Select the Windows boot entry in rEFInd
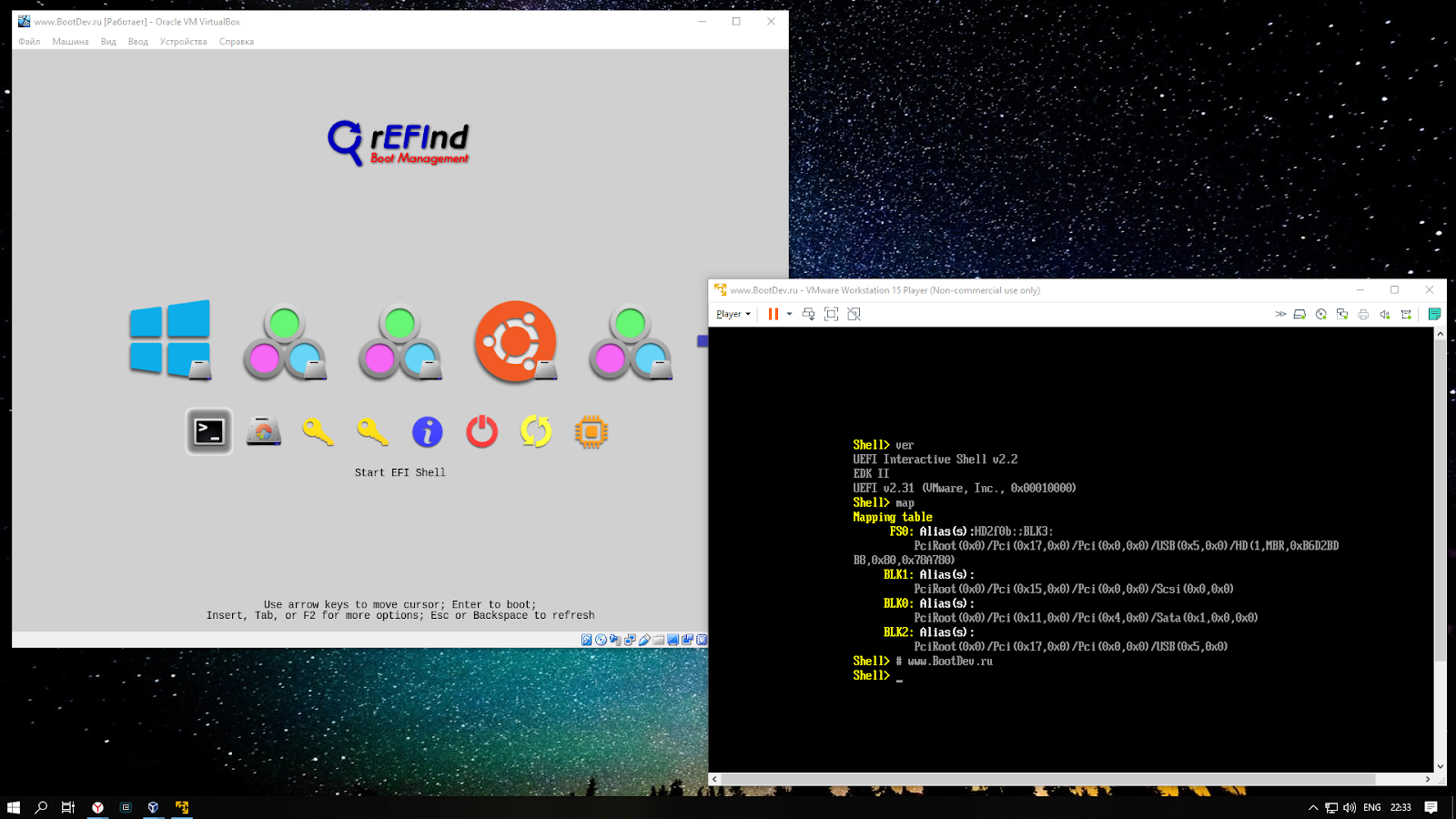 170,339
